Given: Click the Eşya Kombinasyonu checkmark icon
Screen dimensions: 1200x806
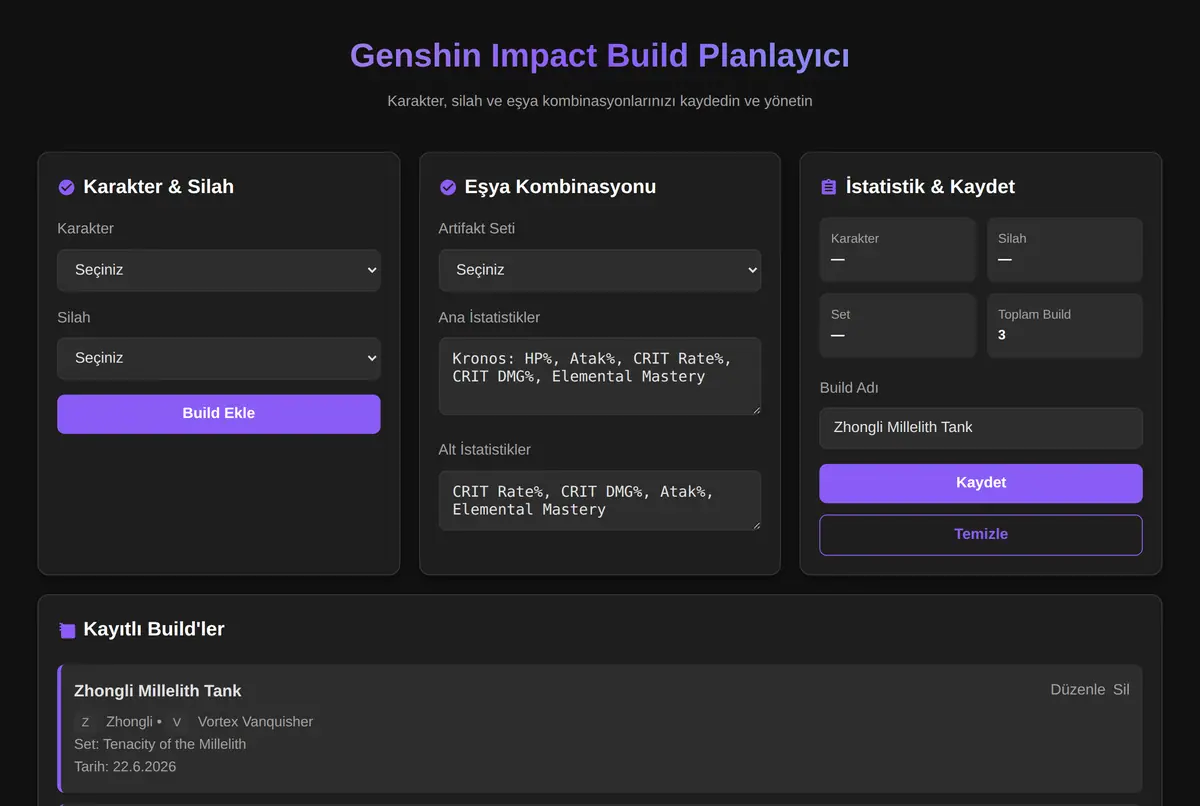Looking at the screenshot, I should (447, 187).
